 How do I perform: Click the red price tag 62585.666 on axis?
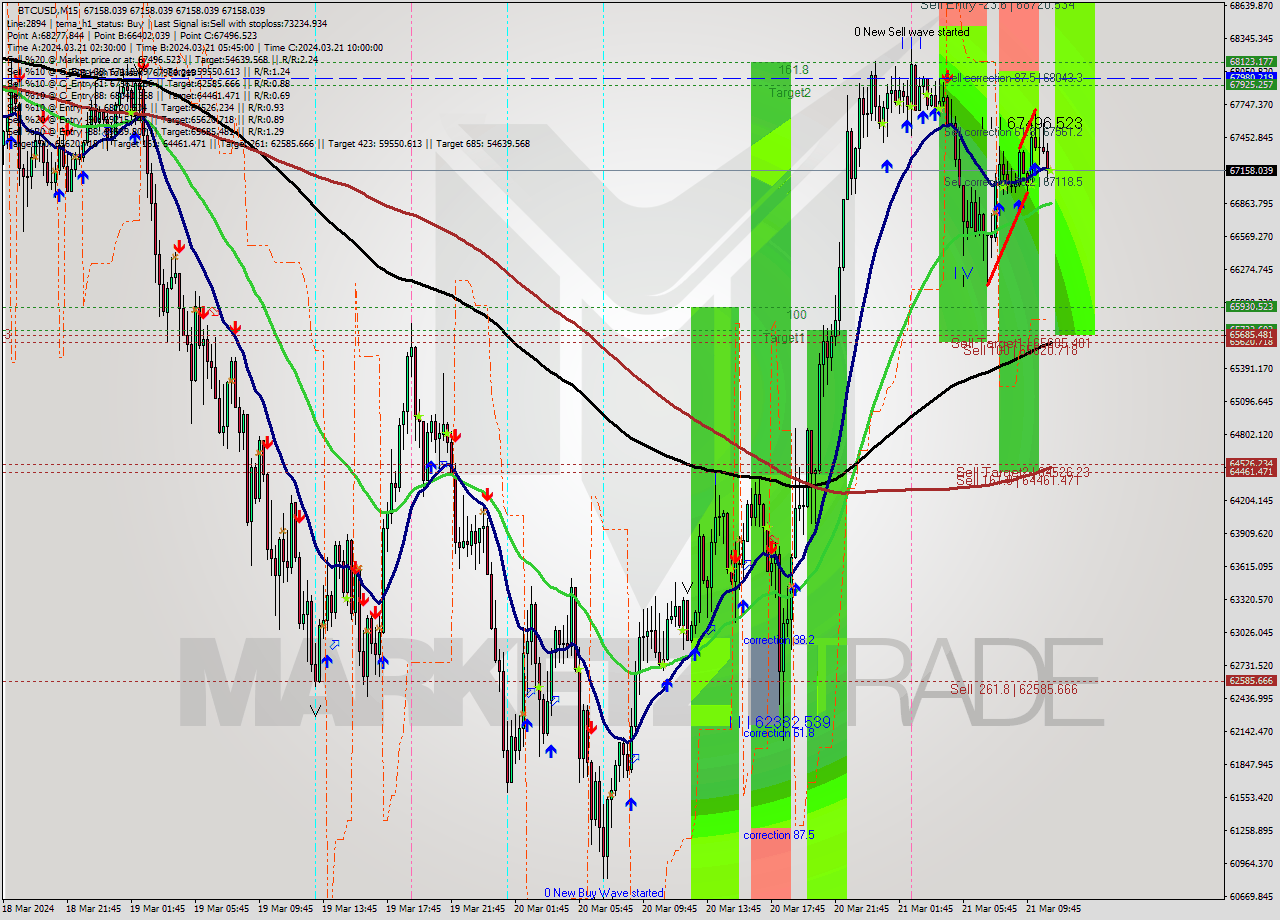pos(1251,681)
